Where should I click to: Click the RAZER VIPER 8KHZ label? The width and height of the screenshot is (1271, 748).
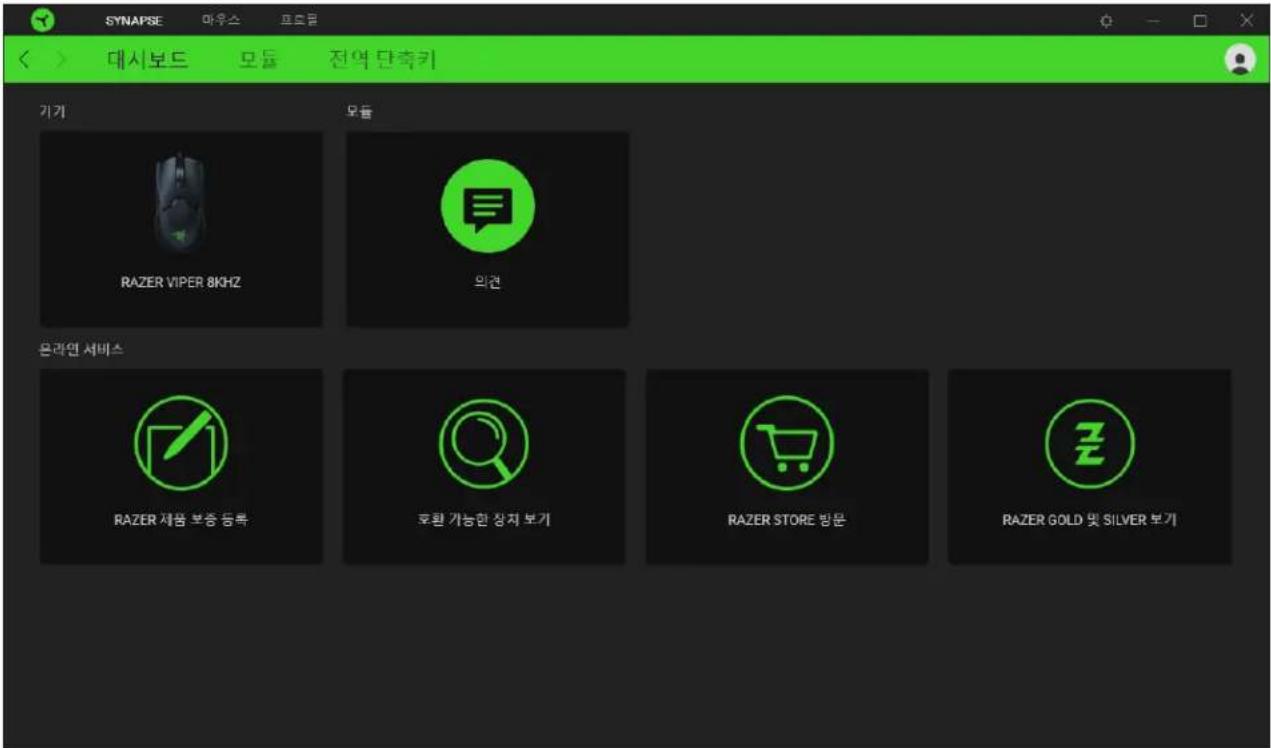[x=181, y=282]
